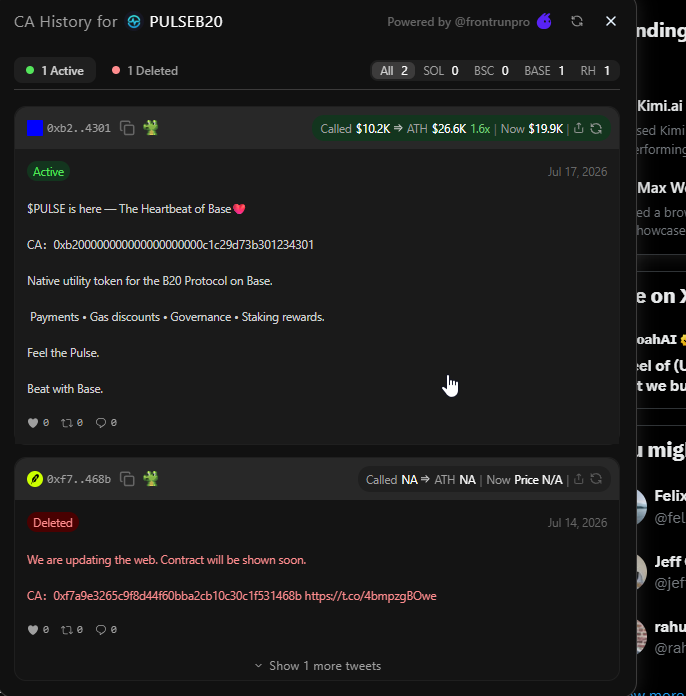Select the All 2 chain filter
Image resolution: width=686 pixels, height=696 pixels.
tap(393, 71)
